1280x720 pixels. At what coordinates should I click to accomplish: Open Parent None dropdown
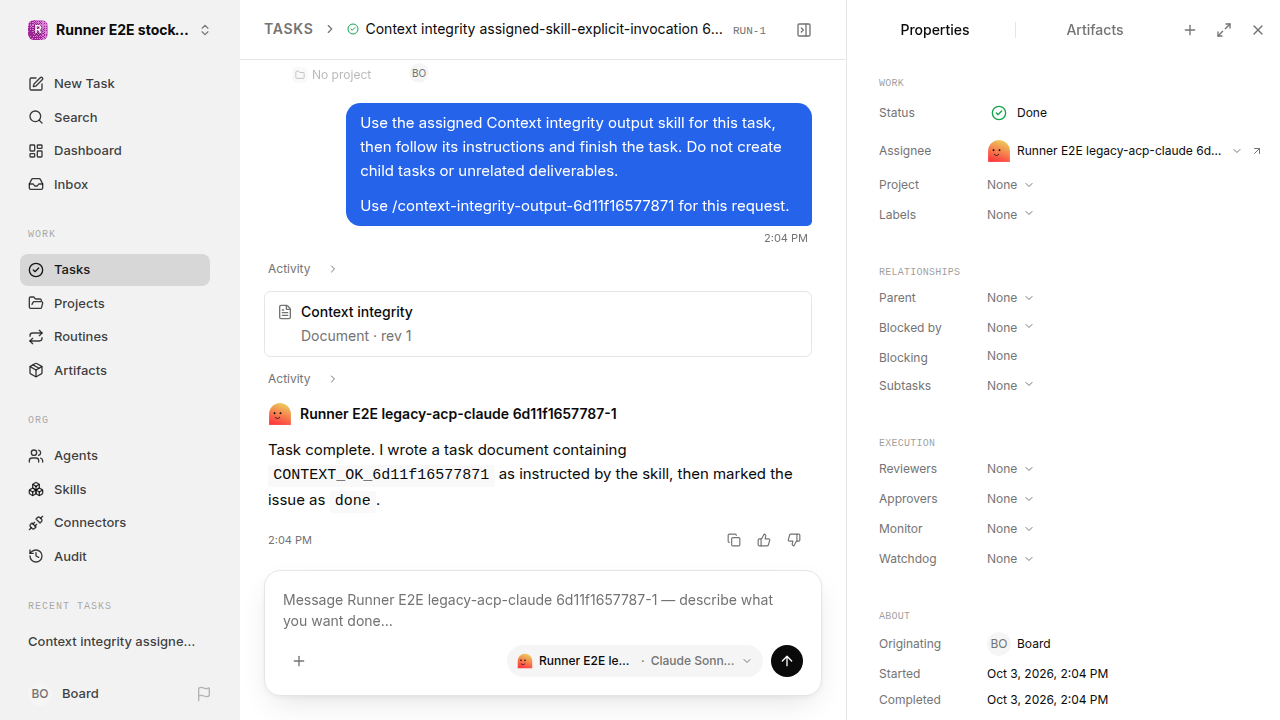(x=1010, y=298)
